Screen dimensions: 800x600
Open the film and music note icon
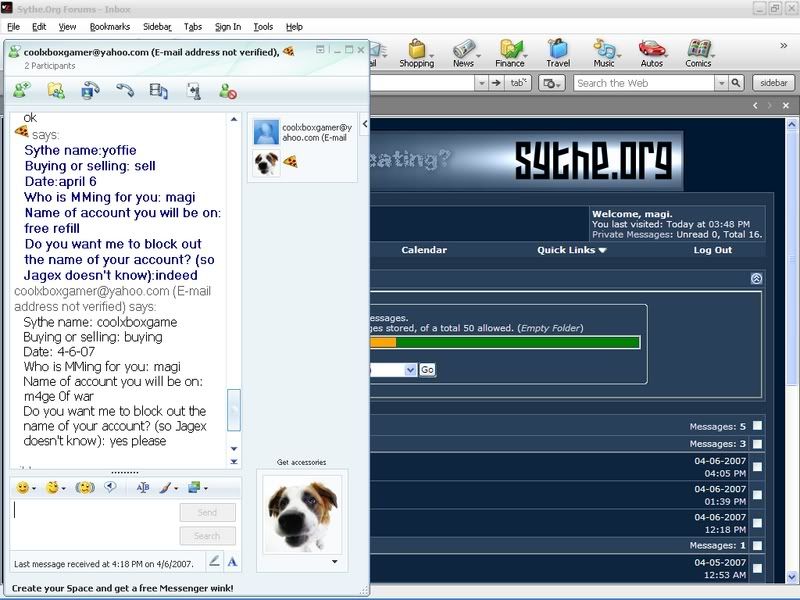click(159, 91)
